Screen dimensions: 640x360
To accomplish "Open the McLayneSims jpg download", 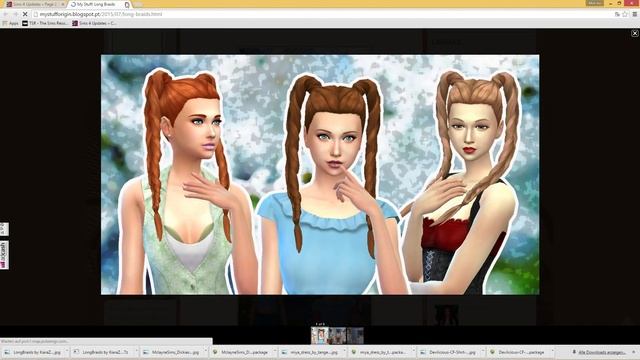I will click(x=171, y=352).
